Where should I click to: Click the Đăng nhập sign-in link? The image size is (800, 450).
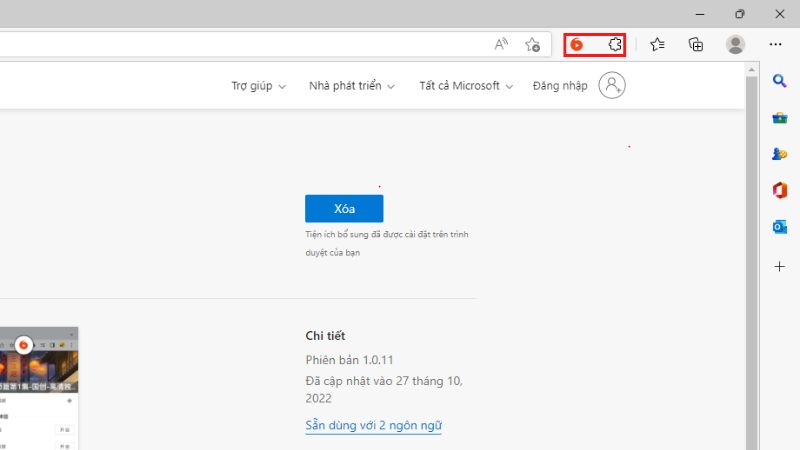pos(560,86)
